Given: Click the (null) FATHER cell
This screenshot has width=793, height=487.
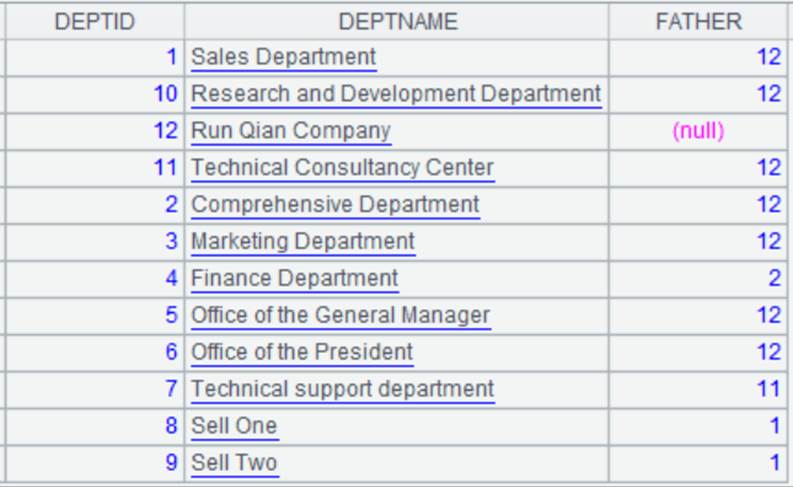Looking at the screenshot, I should (x=698, y=131).
